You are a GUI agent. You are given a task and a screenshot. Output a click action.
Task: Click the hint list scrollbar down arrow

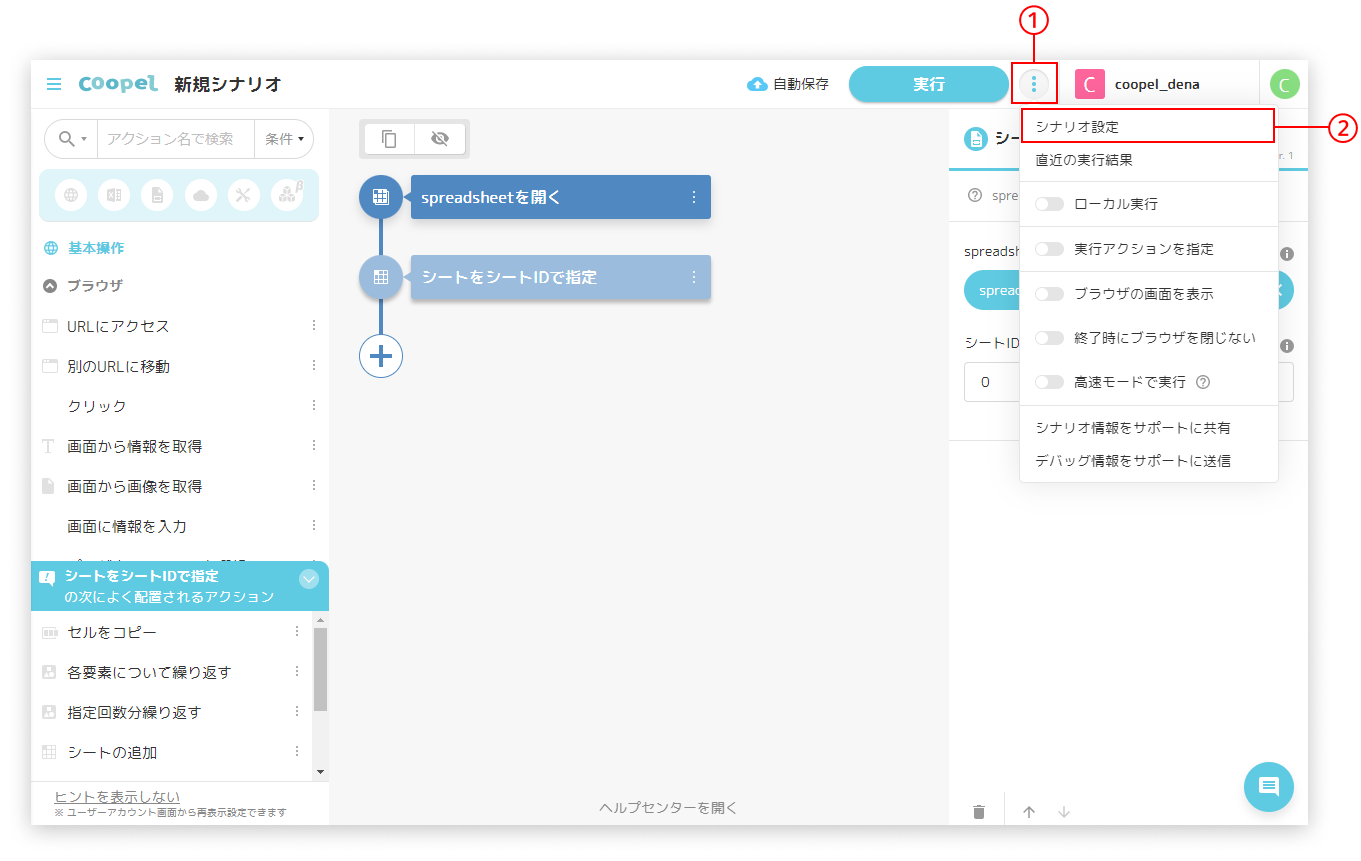tap(320, 772)
